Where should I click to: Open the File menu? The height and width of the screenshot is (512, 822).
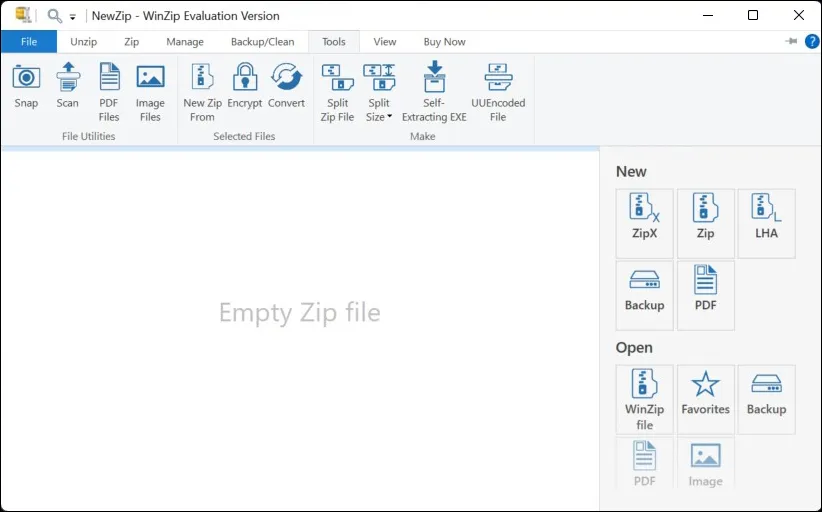pos(29,41)
